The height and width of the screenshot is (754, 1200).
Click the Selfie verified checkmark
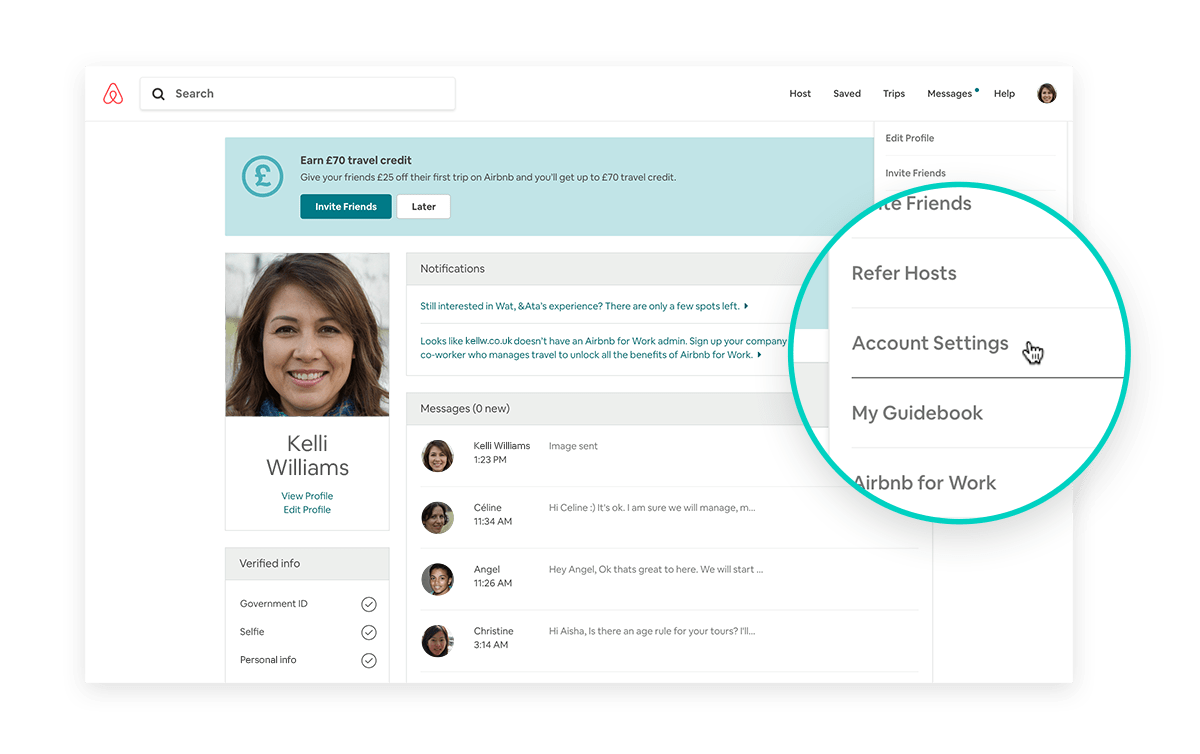(x=369, y=632)
